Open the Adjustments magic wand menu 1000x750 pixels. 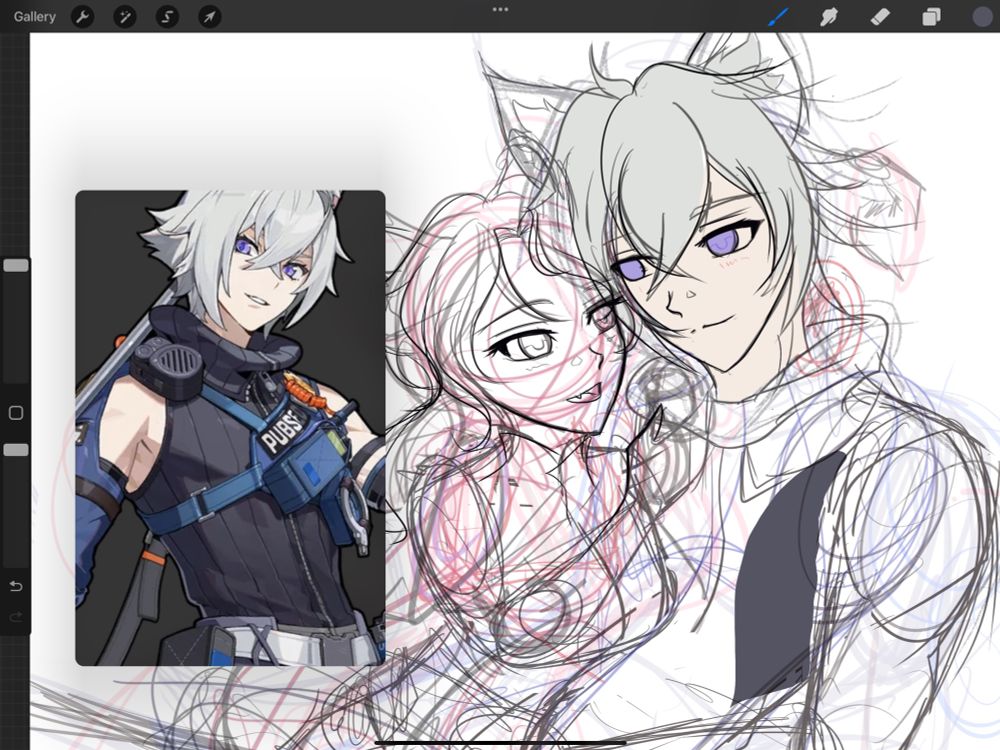pyautogui.click(x=125, y=17)
